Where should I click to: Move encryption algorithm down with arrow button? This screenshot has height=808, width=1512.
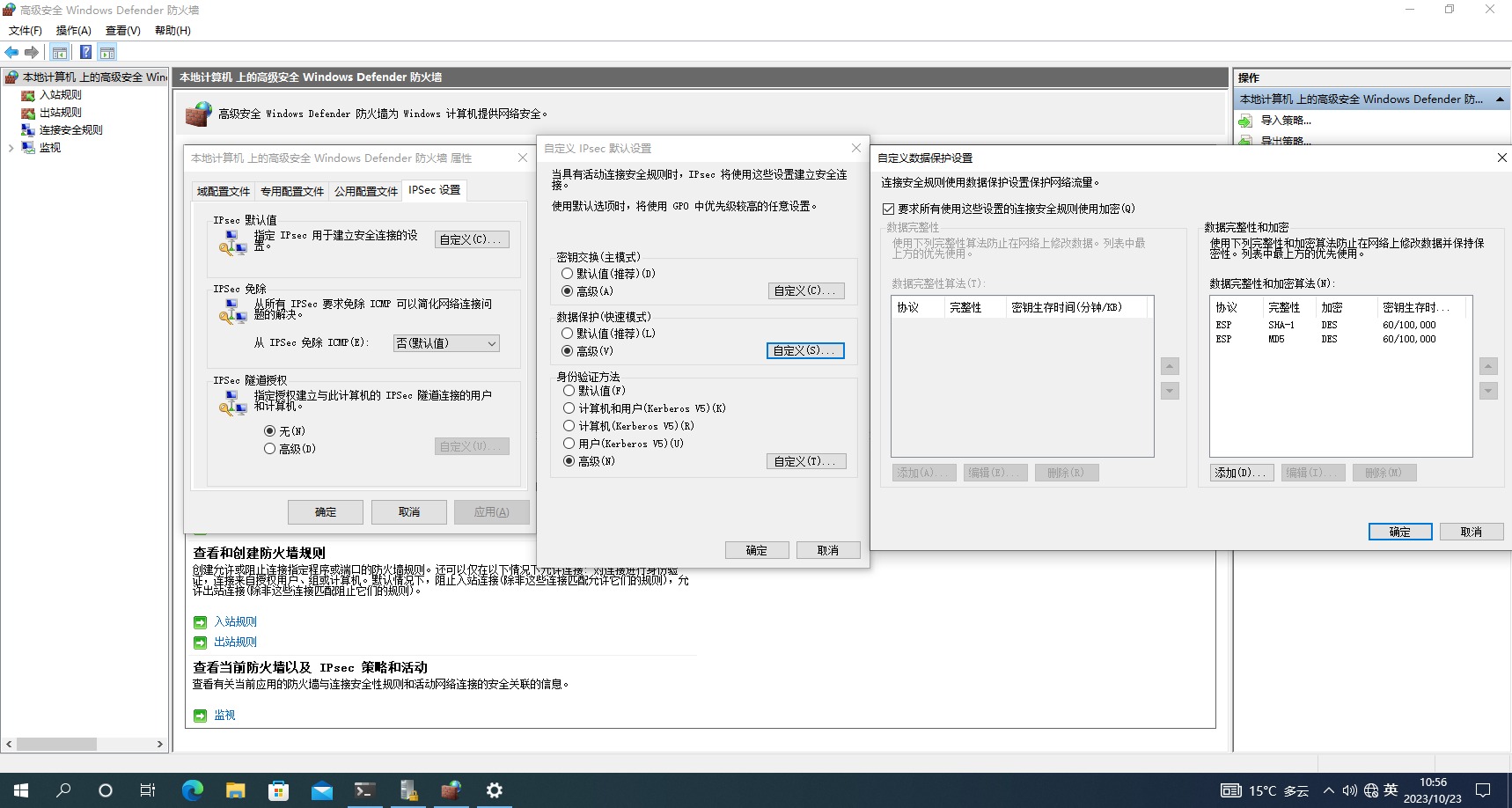click(1488, 391)
